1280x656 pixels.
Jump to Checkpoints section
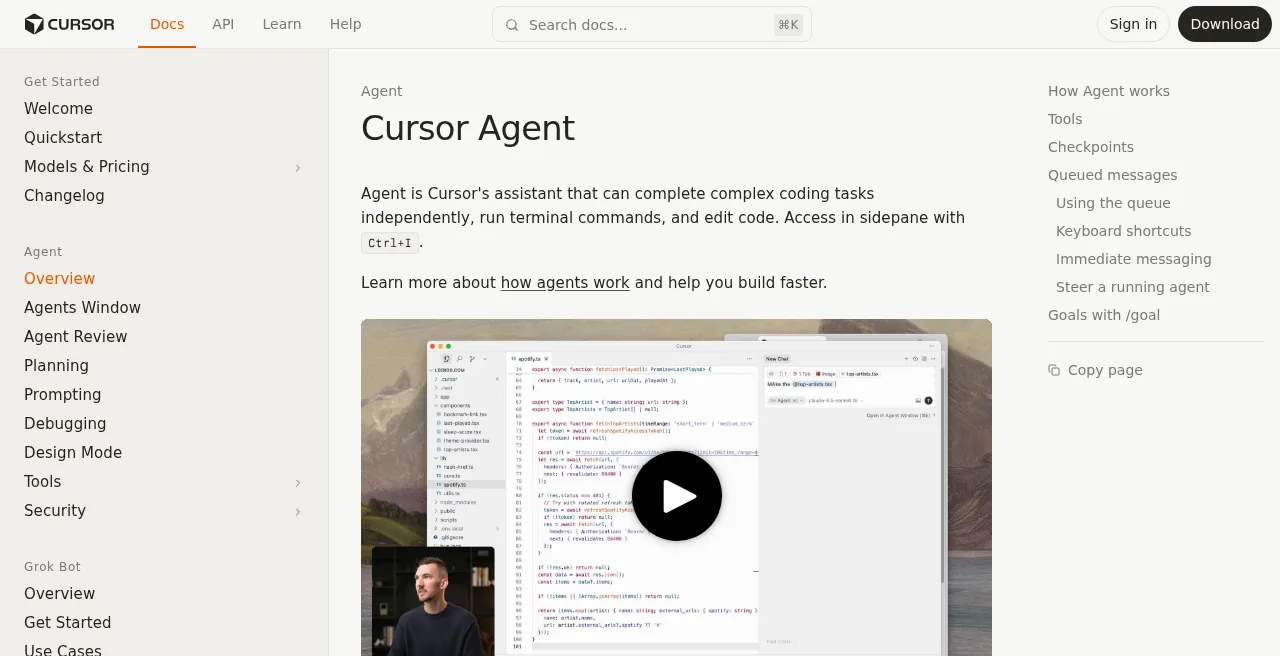(x=1091, y=147)
